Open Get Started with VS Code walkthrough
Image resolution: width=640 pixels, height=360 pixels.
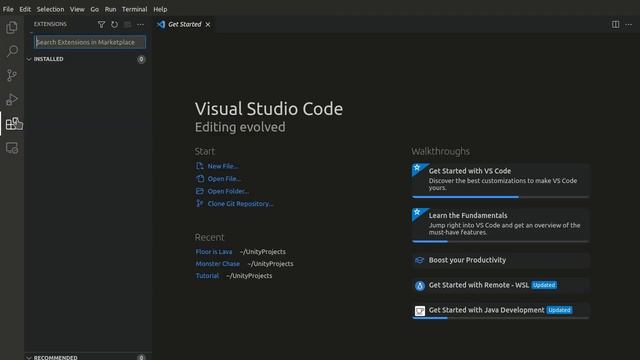(x=500, y=180)
